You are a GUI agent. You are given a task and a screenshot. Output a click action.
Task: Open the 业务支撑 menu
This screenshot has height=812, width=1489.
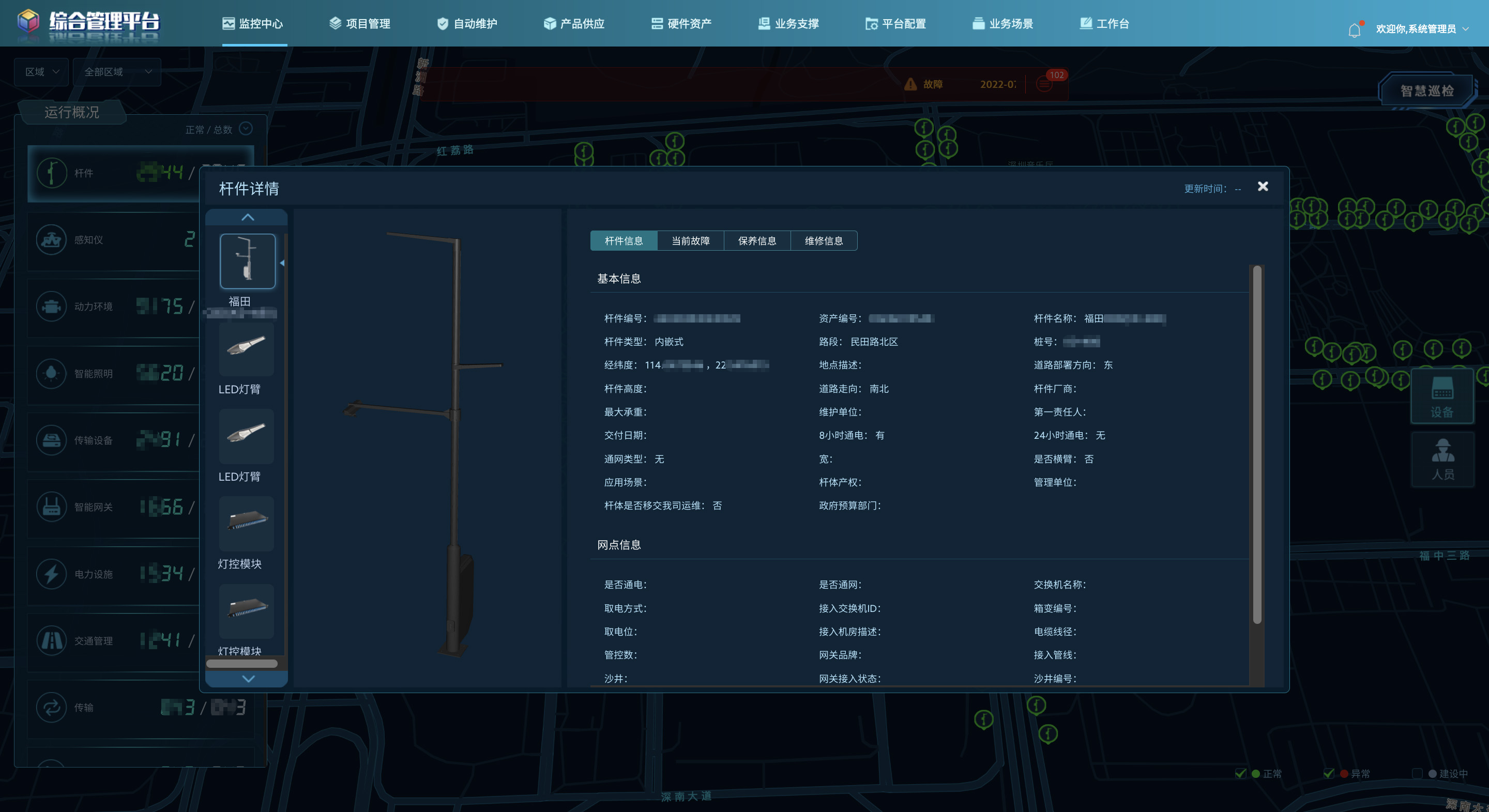pyautogui.click(x=788, y=24)
